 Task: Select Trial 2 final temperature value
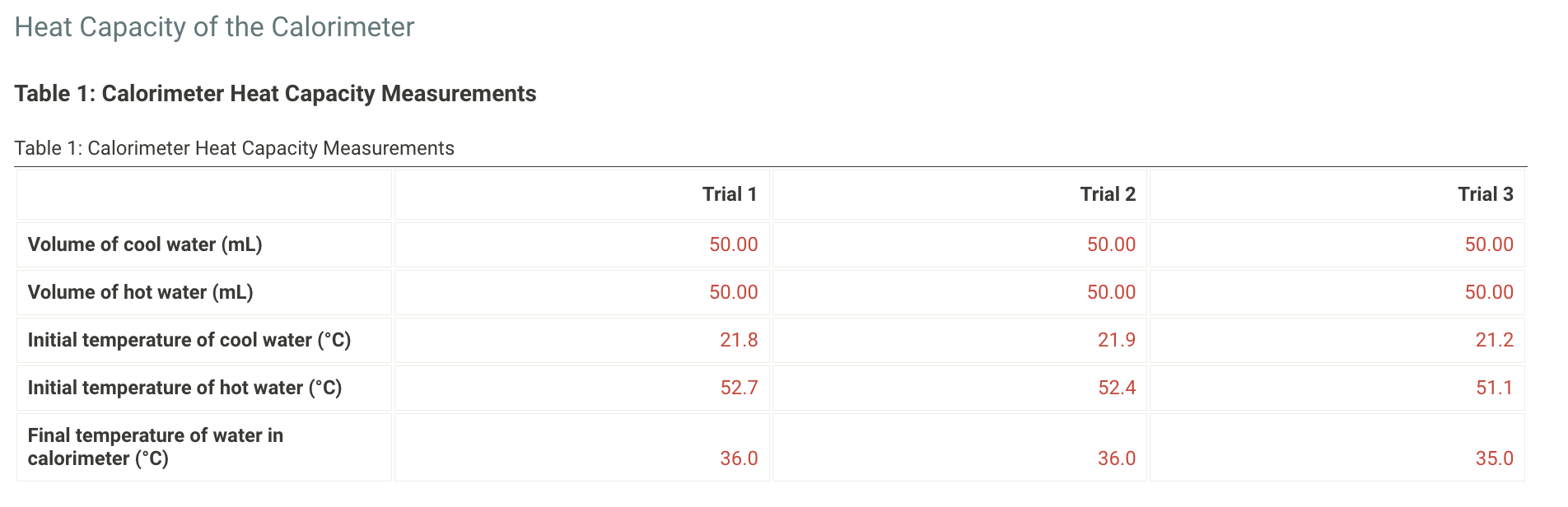click(1117, 458)
